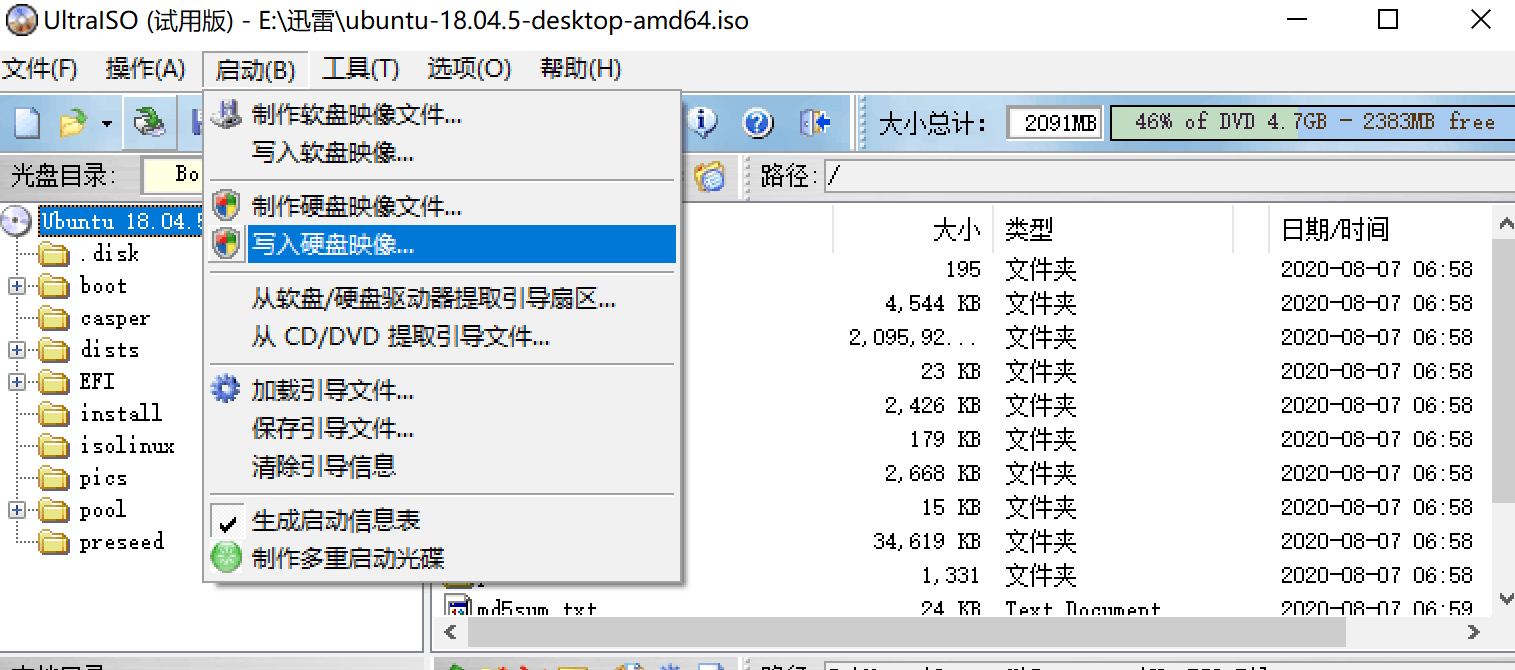
Task: Select the .disk folder label in the tree
Action: click(109, 254)
